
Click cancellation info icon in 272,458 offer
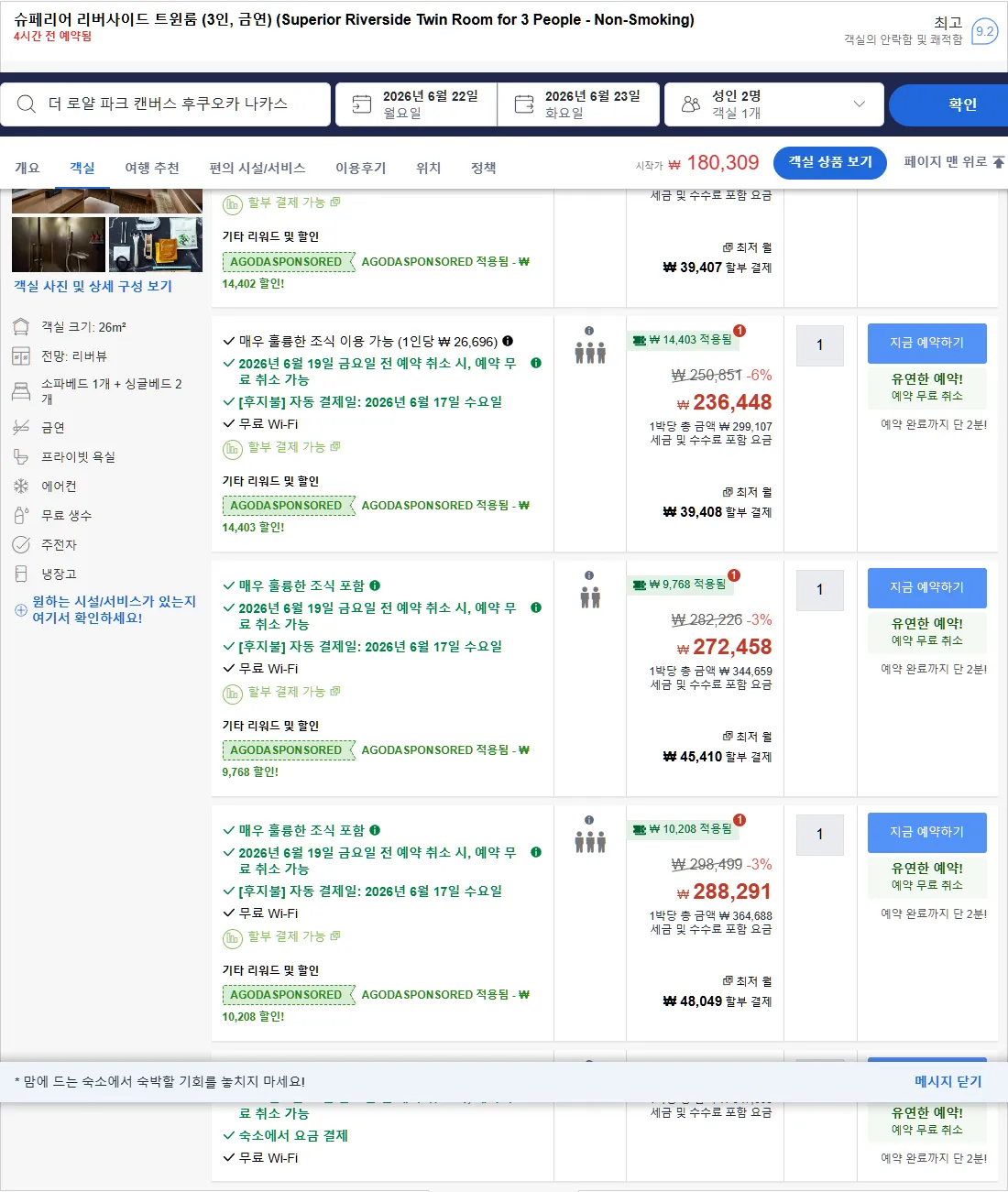coord(536,607)
